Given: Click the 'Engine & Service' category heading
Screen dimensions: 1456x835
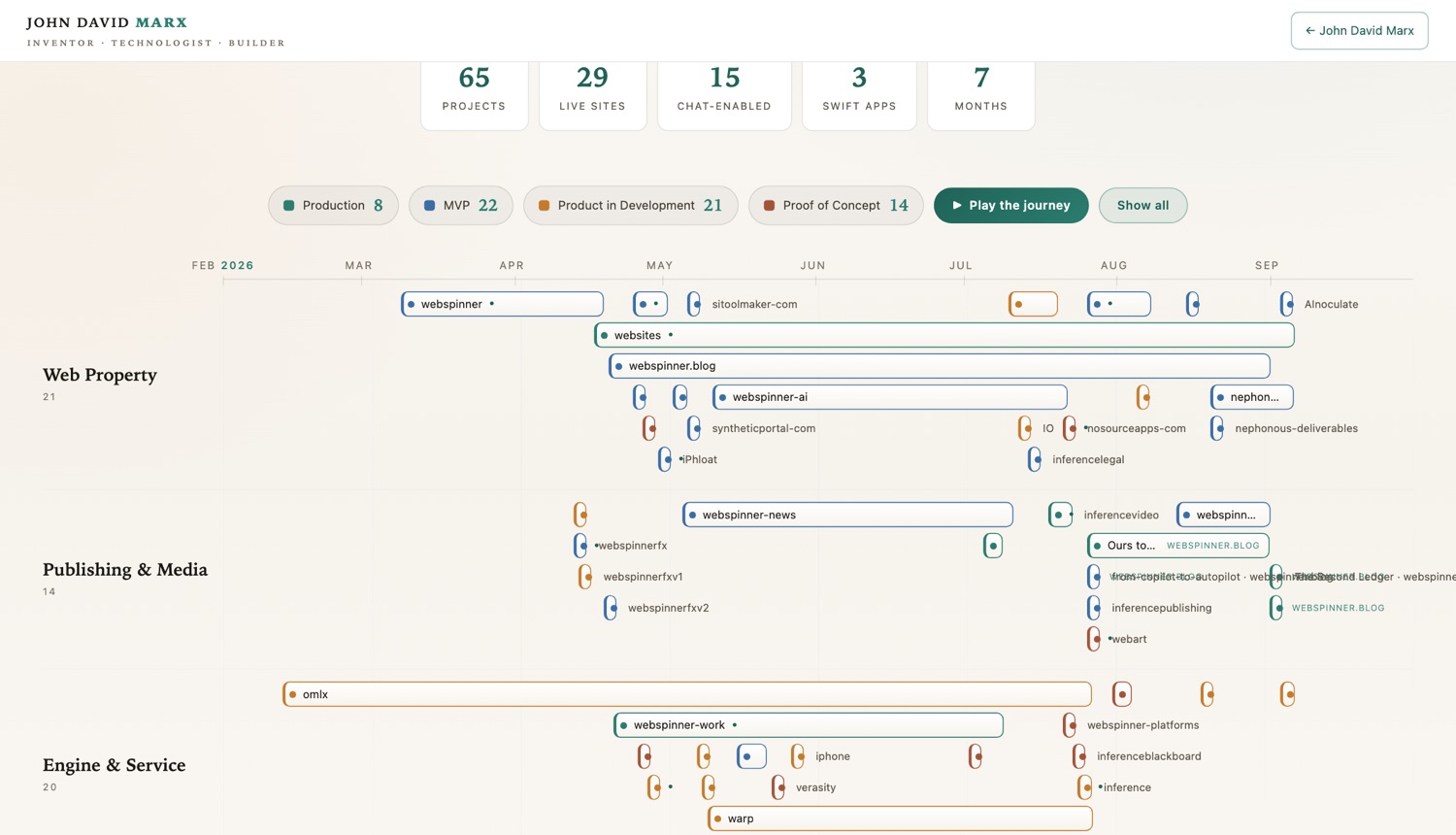Looking at the screenshot, I should (x=115, y=765).
